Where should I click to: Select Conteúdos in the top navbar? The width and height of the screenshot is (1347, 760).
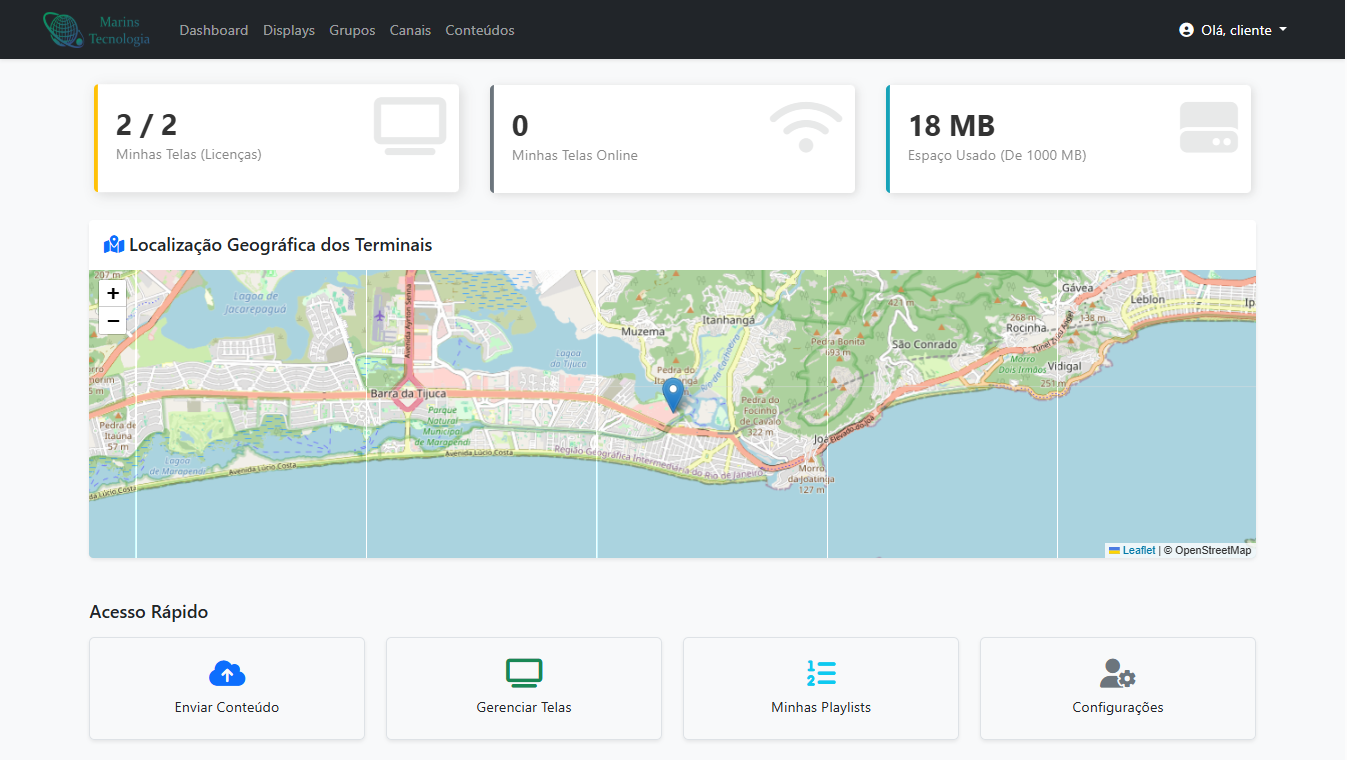click(480, 30)
